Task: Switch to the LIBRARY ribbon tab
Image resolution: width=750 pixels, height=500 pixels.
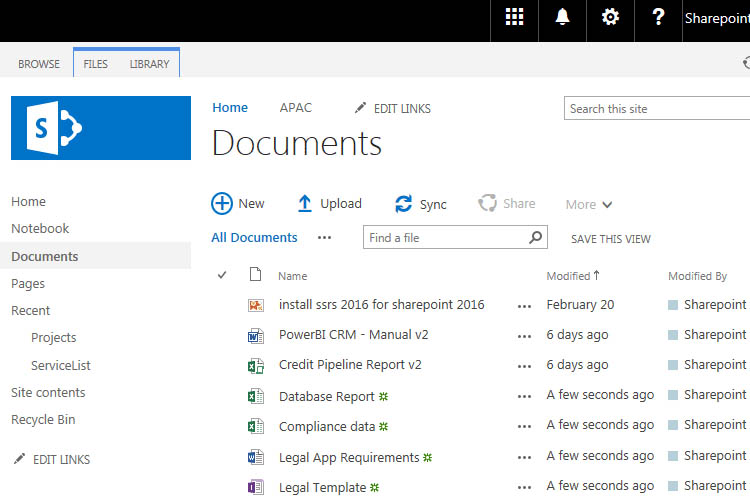Action: 149,64
